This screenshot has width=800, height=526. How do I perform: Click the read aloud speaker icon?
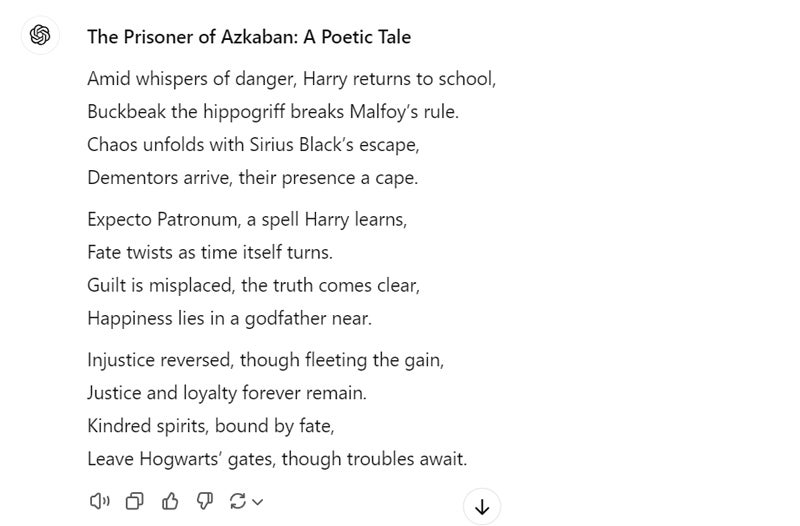[99, 501]
